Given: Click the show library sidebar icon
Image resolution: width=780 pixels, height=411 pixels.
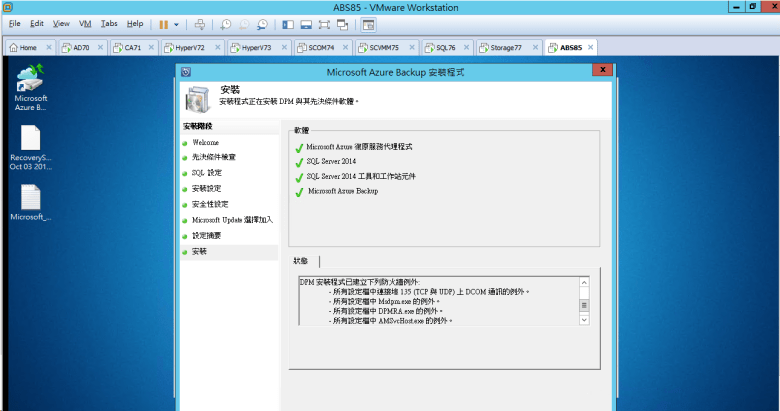Looking at the screenshot, I should 288,23.
